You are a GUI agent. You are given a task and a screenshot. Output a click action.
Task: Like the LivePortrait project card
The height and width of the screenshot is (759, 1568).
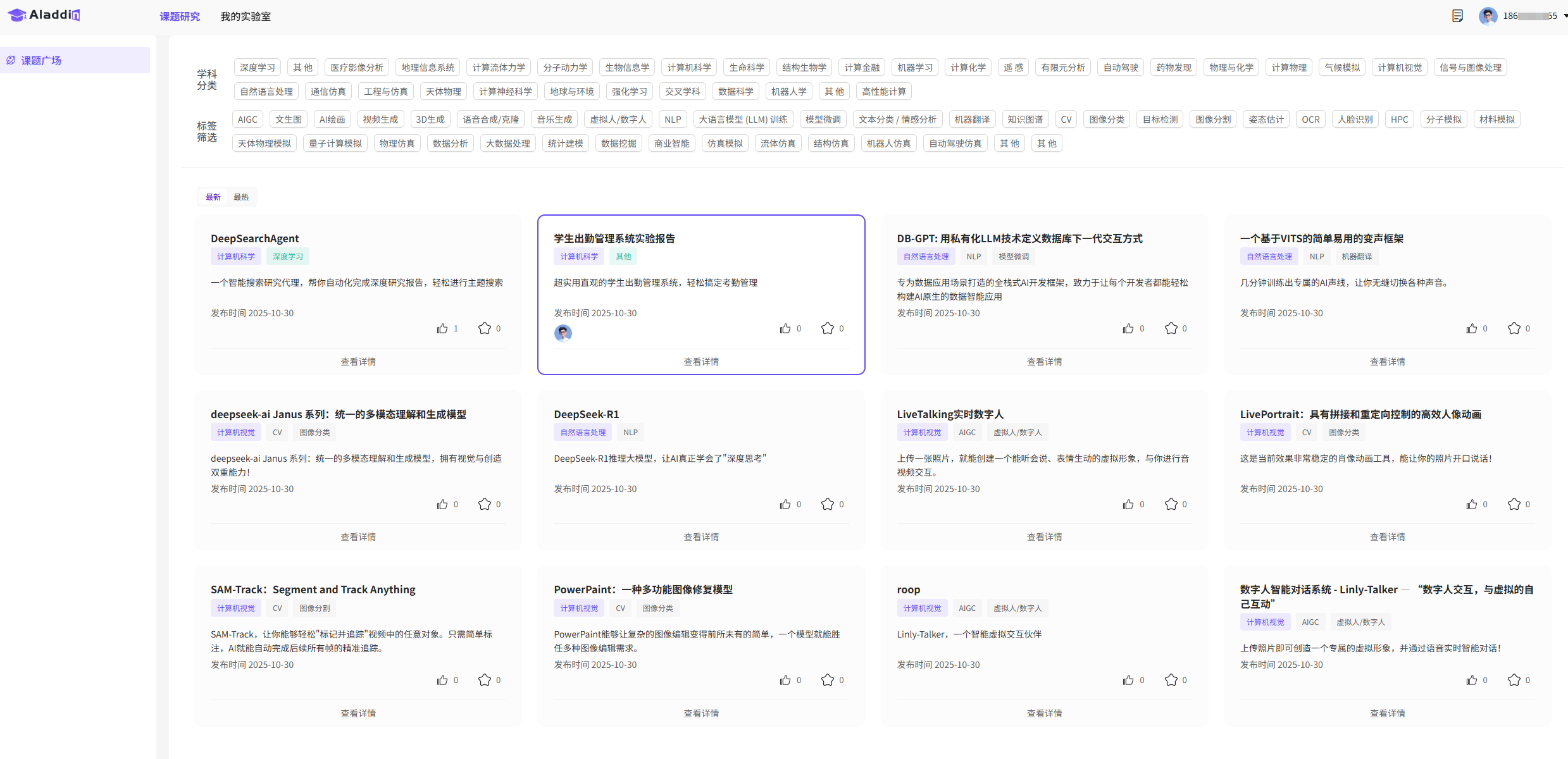point(1471,504)
